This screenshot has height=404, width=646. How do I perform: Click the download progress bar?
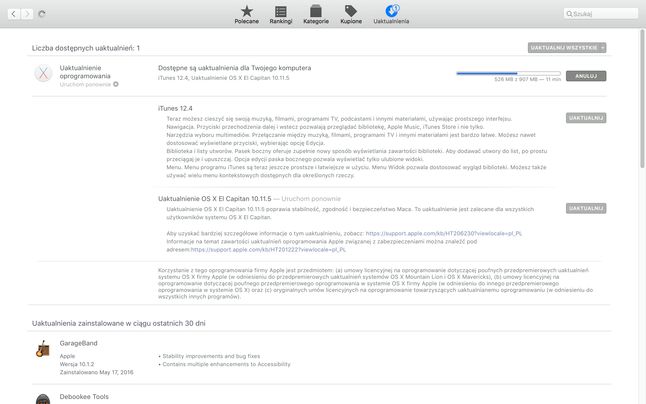[508, 73]
